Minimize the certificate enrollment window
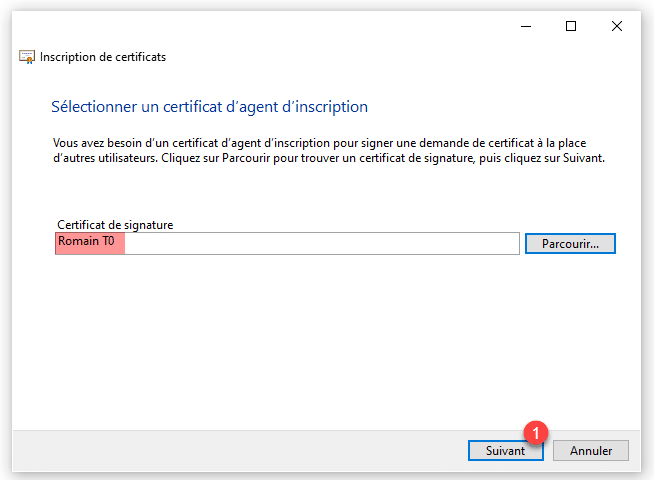The width and height of the screenshot is (654, 480). [x=524, y=27]
